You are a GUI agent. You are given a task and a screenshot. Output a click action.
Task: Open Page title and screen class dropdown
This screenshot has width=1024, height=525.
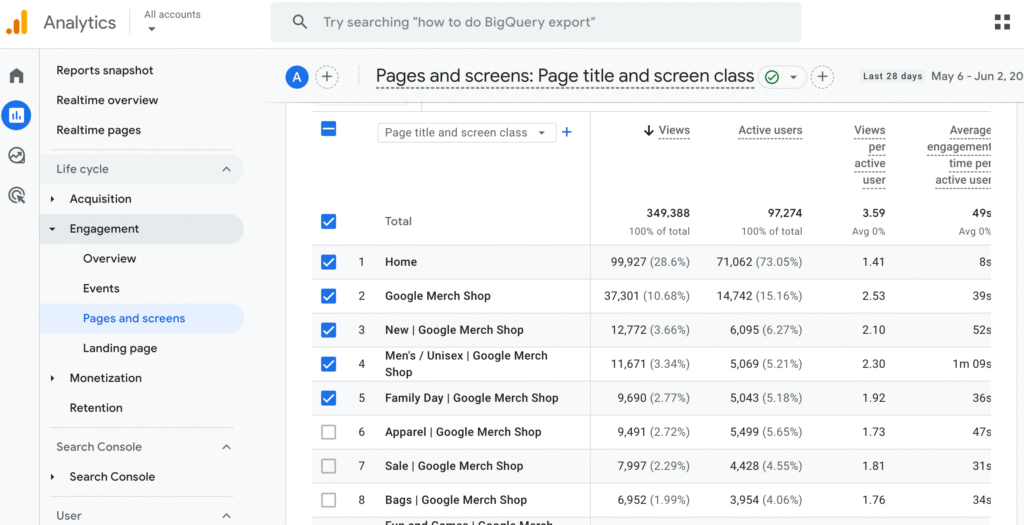tap(467, 133)
